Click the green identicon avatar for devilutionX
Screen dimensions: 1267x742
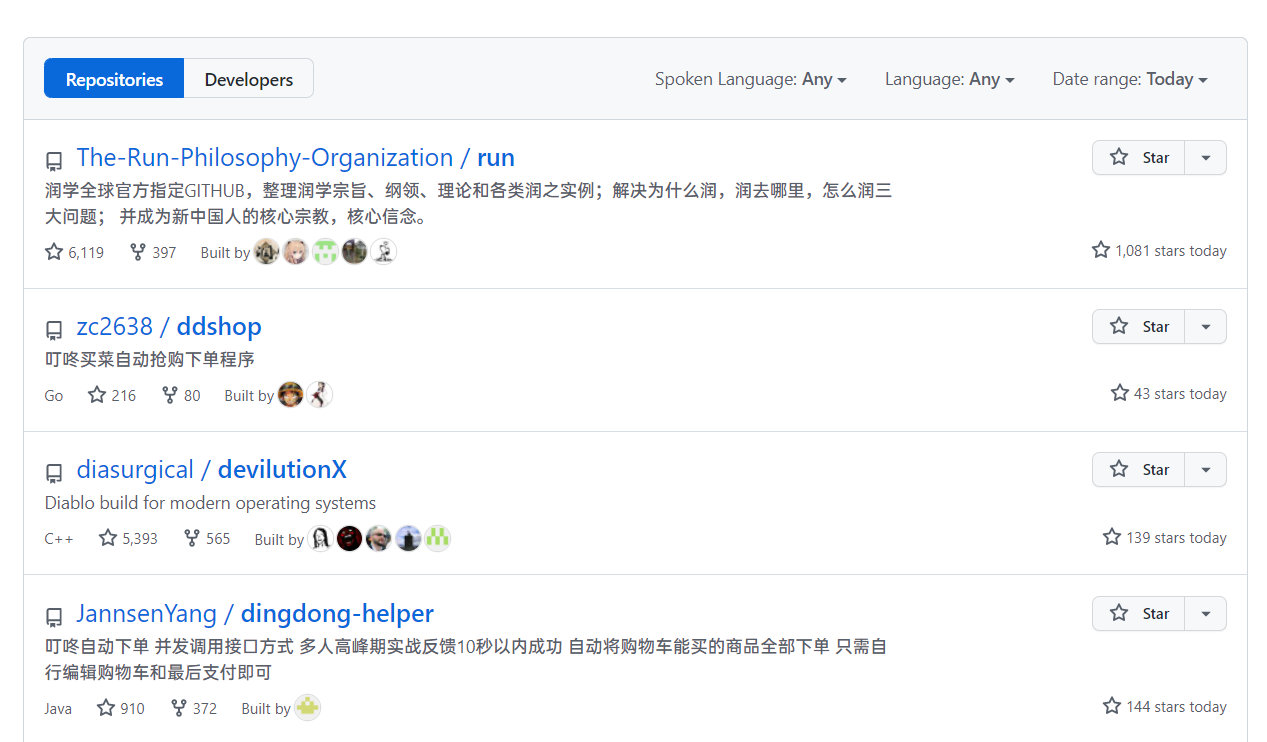pyautogui.click(x=438, y=538)
